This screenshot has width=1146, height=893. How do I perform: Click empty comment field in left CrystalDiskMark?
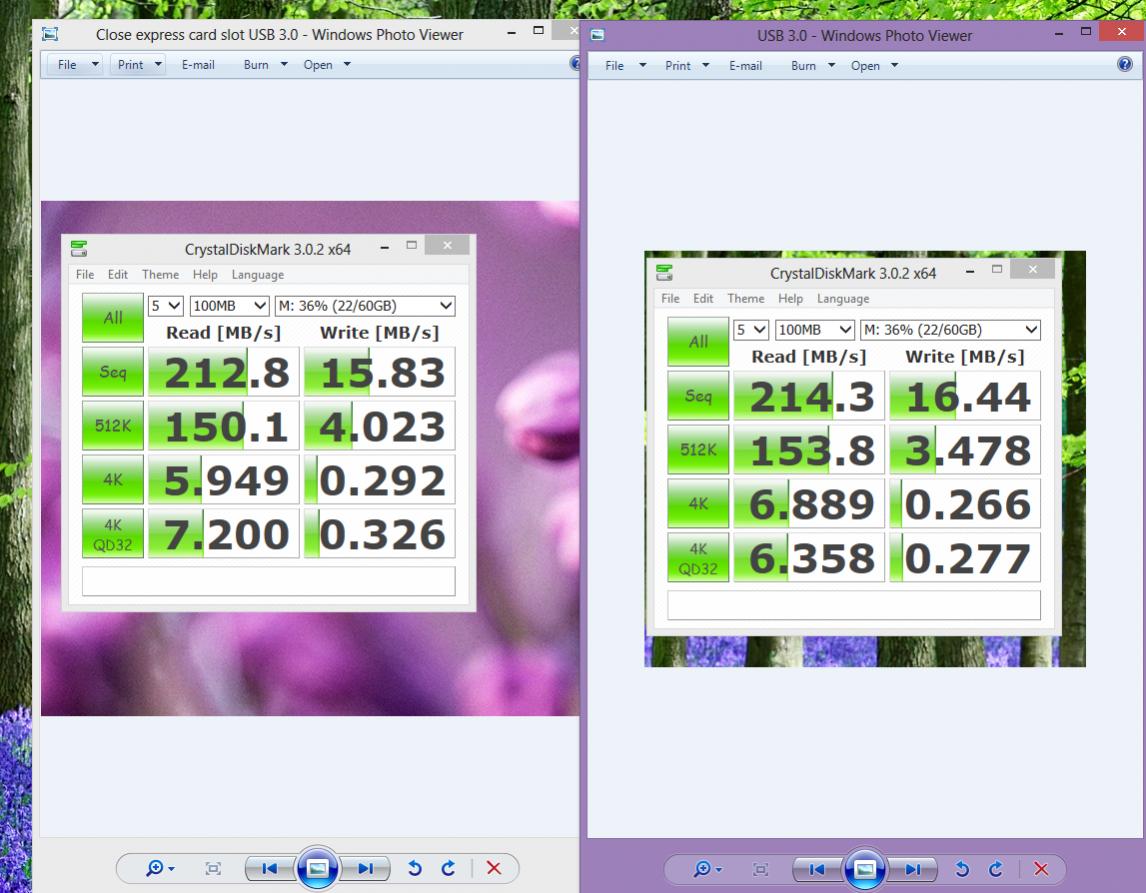[x=268, y=581]
